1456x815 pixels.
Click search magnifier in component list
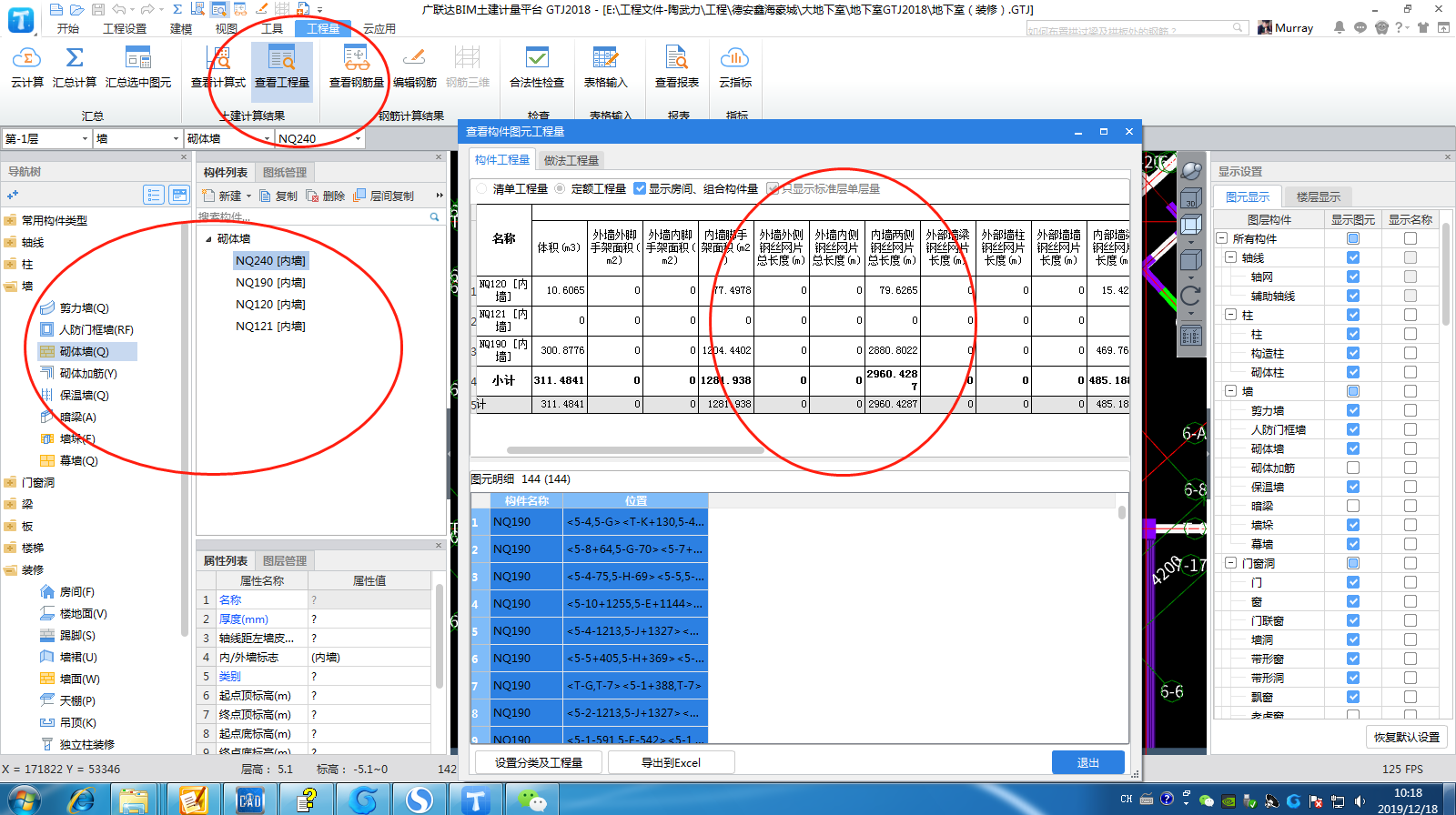point(435,216)
